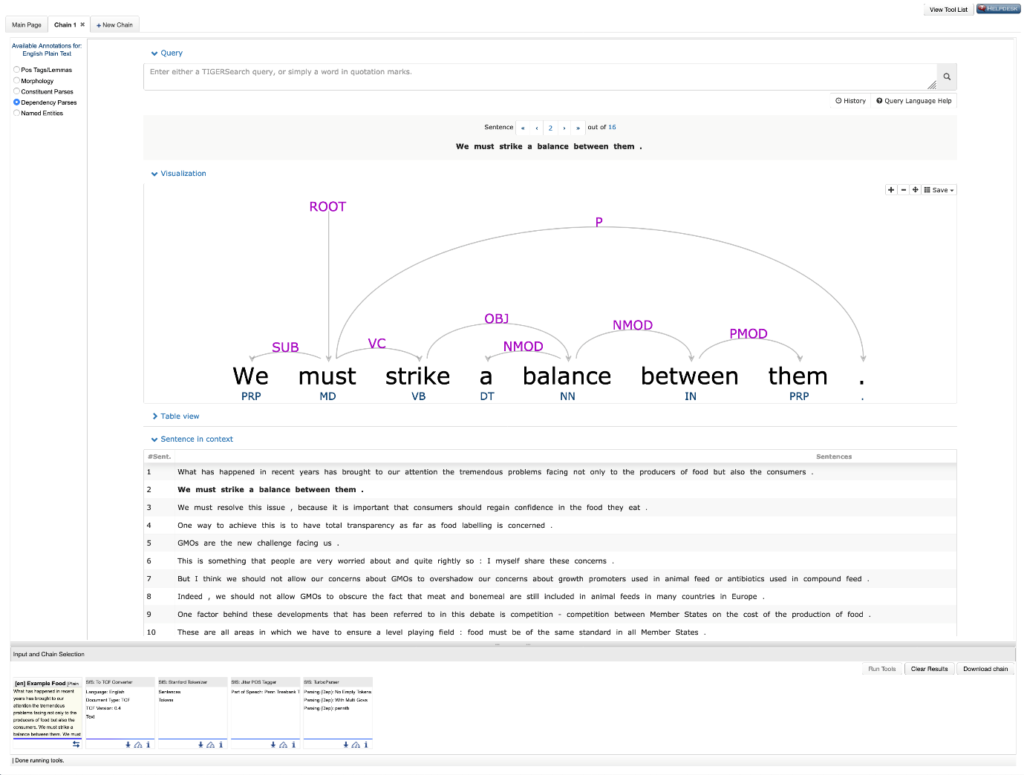Viewport: 1024px width, 775px height.
Task: Open the New Chain tab
Action: (x=115, y=24)
